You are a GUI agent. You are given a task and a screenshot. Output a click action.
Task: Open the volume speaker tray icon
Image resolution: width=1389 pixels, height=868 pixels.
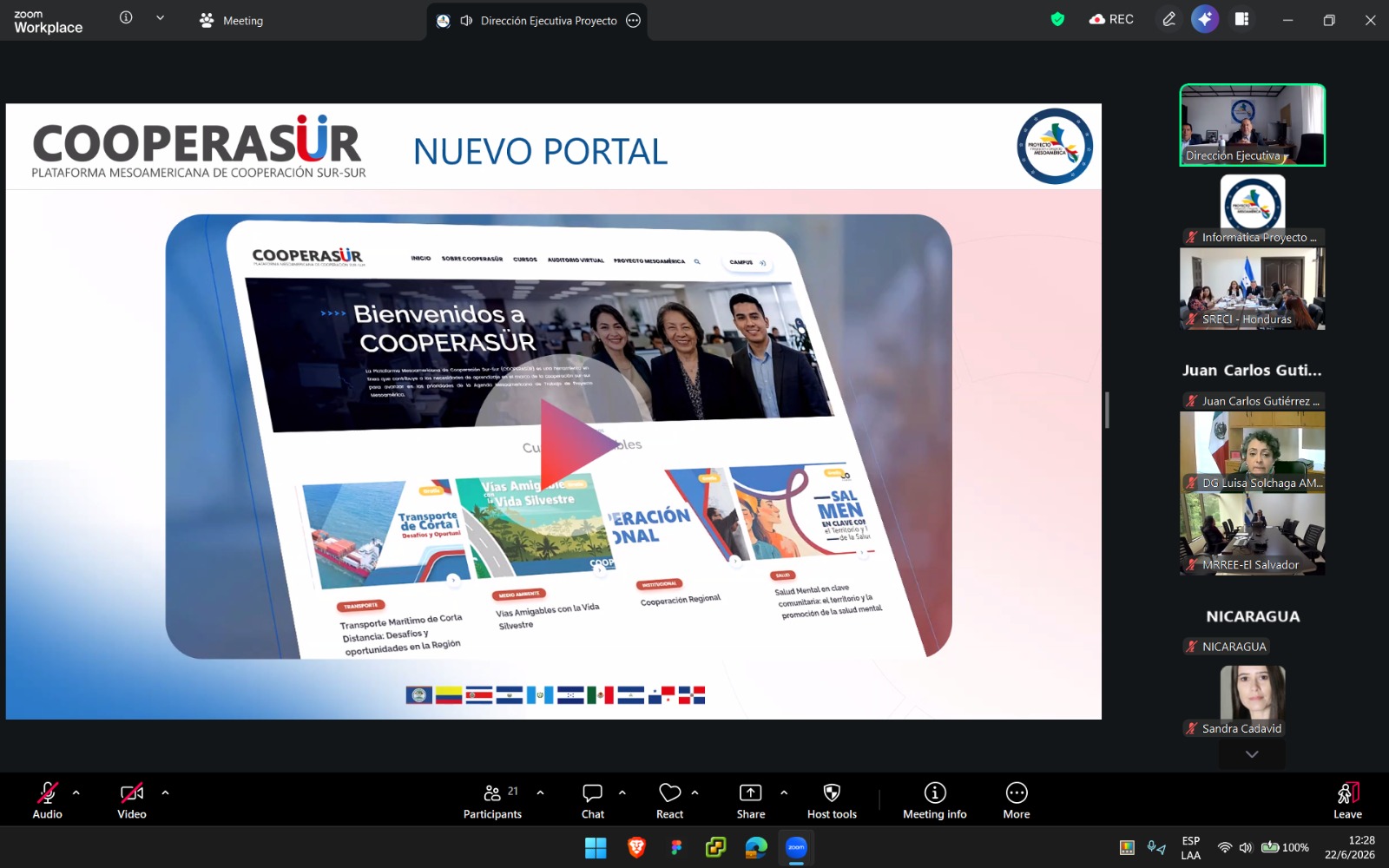pos(1246,848)
